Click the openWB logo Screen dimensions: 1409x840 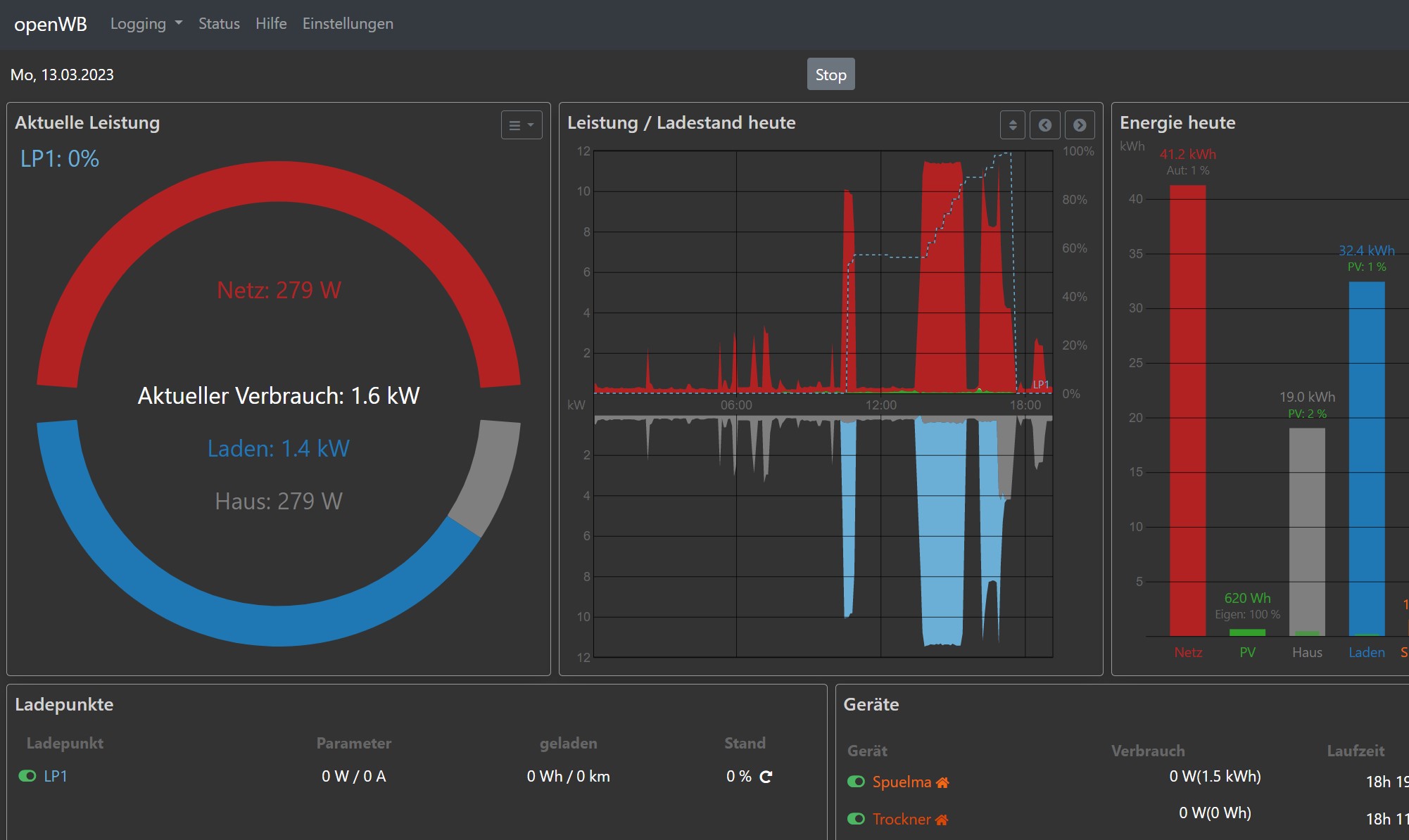pyautogui.click(x=51, y=24)
